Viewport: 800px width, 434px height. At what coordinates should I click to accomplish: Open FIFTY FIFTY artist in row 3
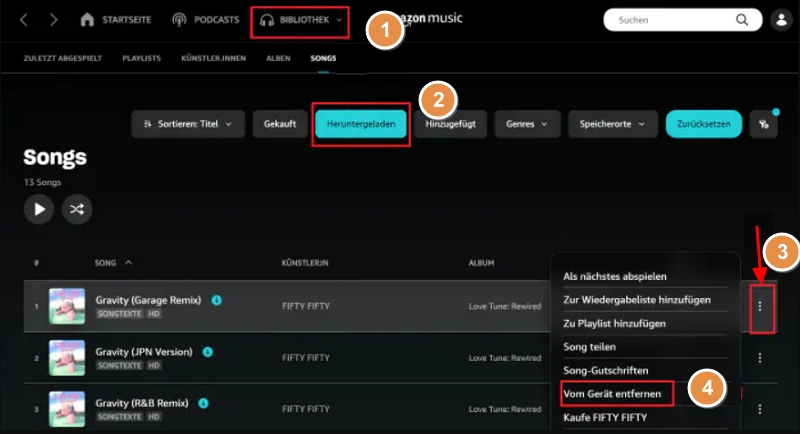[x=306, y=409]
